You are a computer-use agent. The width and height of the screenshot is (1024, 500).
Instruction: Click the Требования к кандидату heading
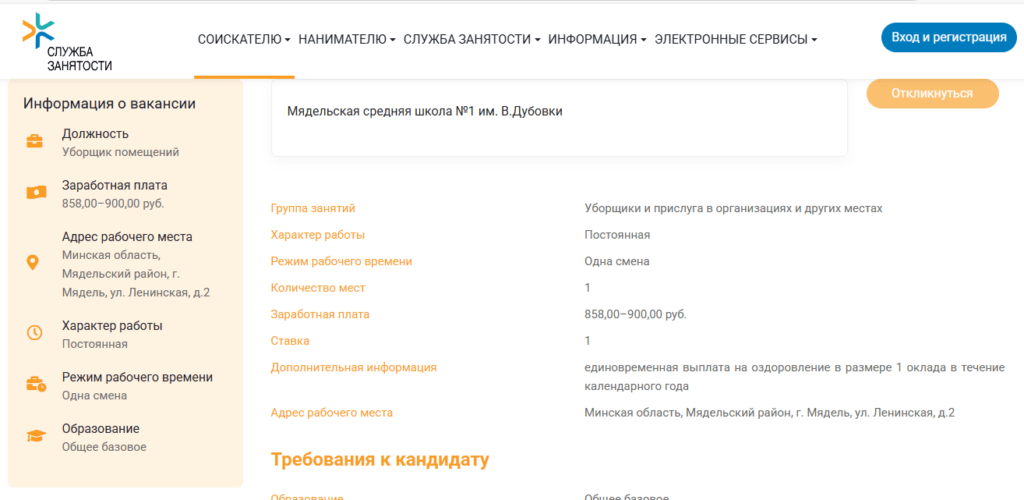point(380,460)
